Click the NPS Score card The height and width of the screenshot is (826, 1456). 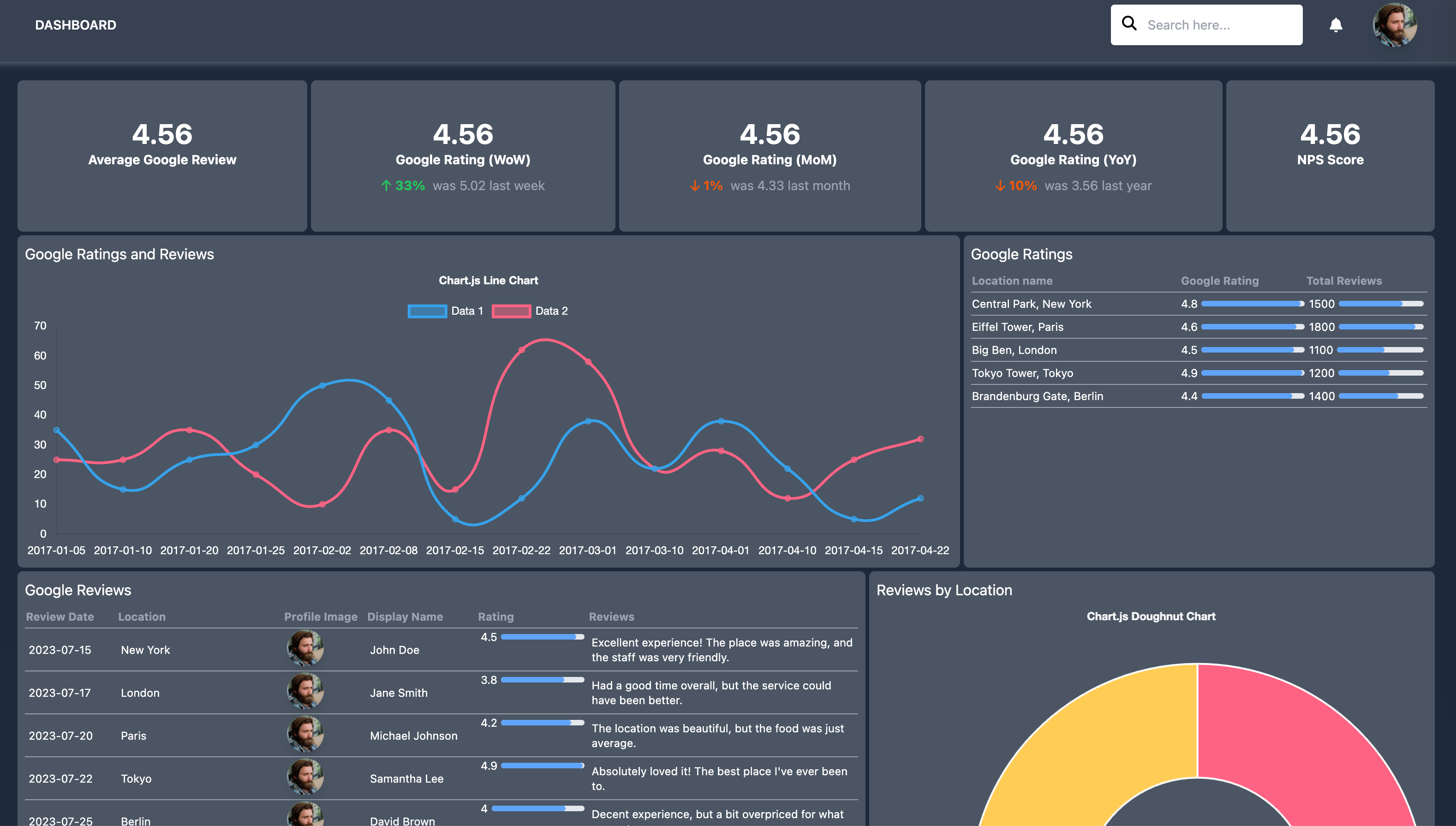[1330, 156]
